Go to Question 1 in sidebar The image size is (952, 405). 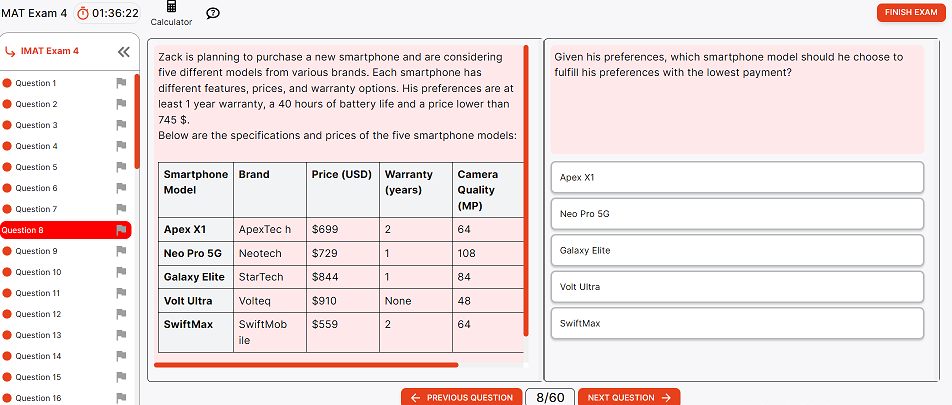coord(36,83)
